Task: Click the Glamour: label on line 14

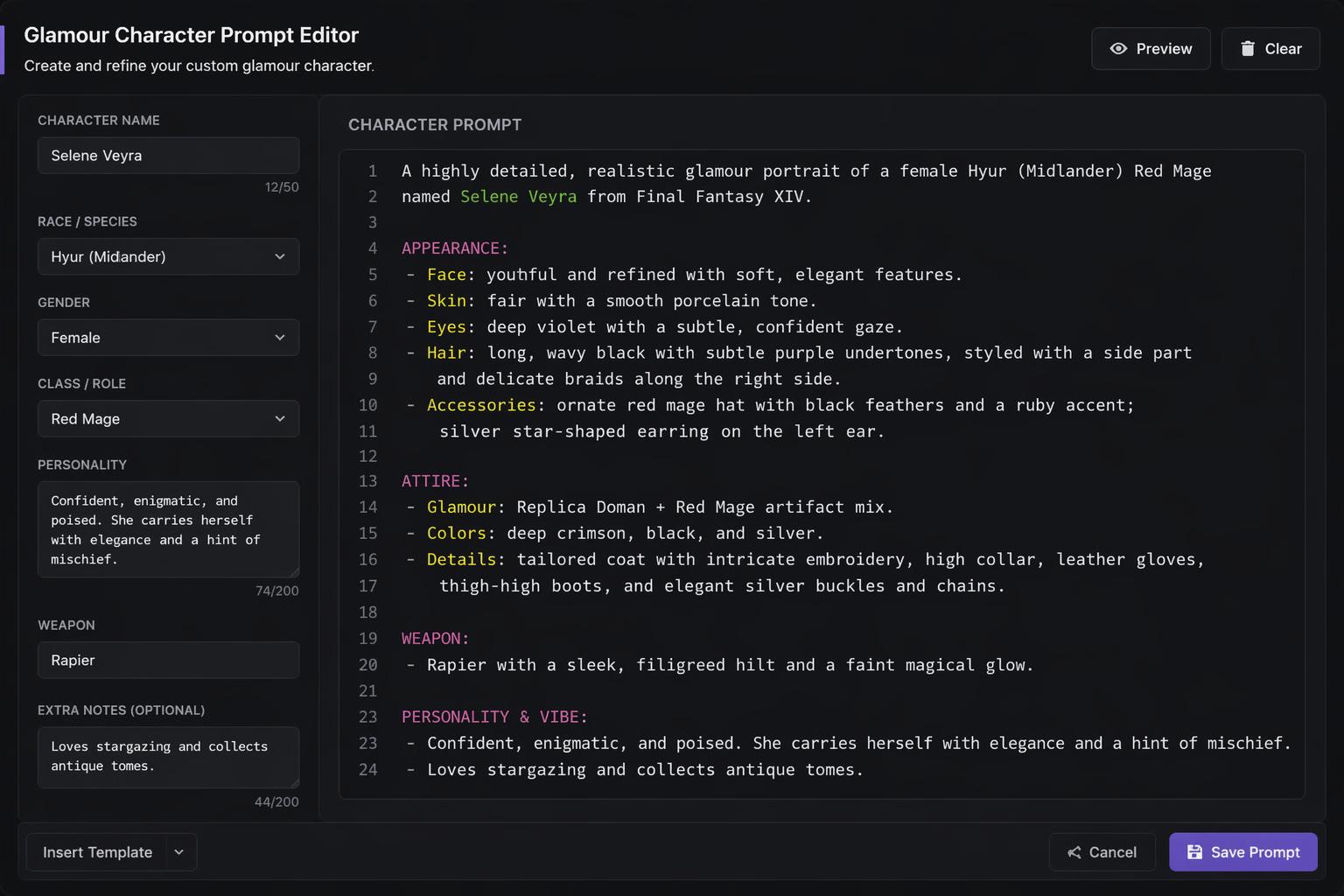Action: pyautogui.click(x=465, y=507)
